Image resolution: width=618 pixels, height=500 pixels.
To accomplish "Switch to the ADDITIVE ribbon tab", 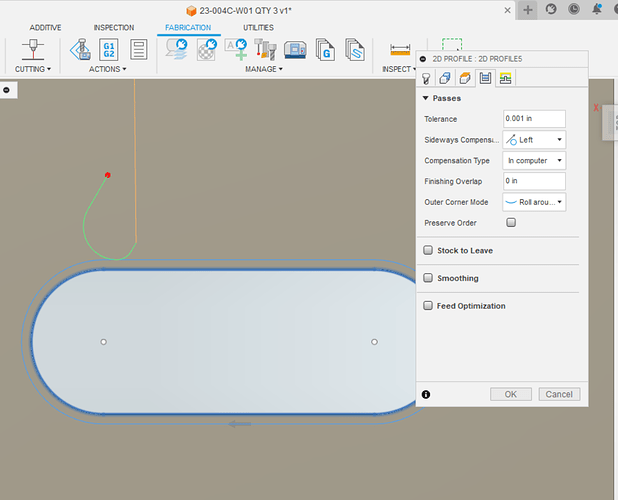I will click(x=45, y=28).
